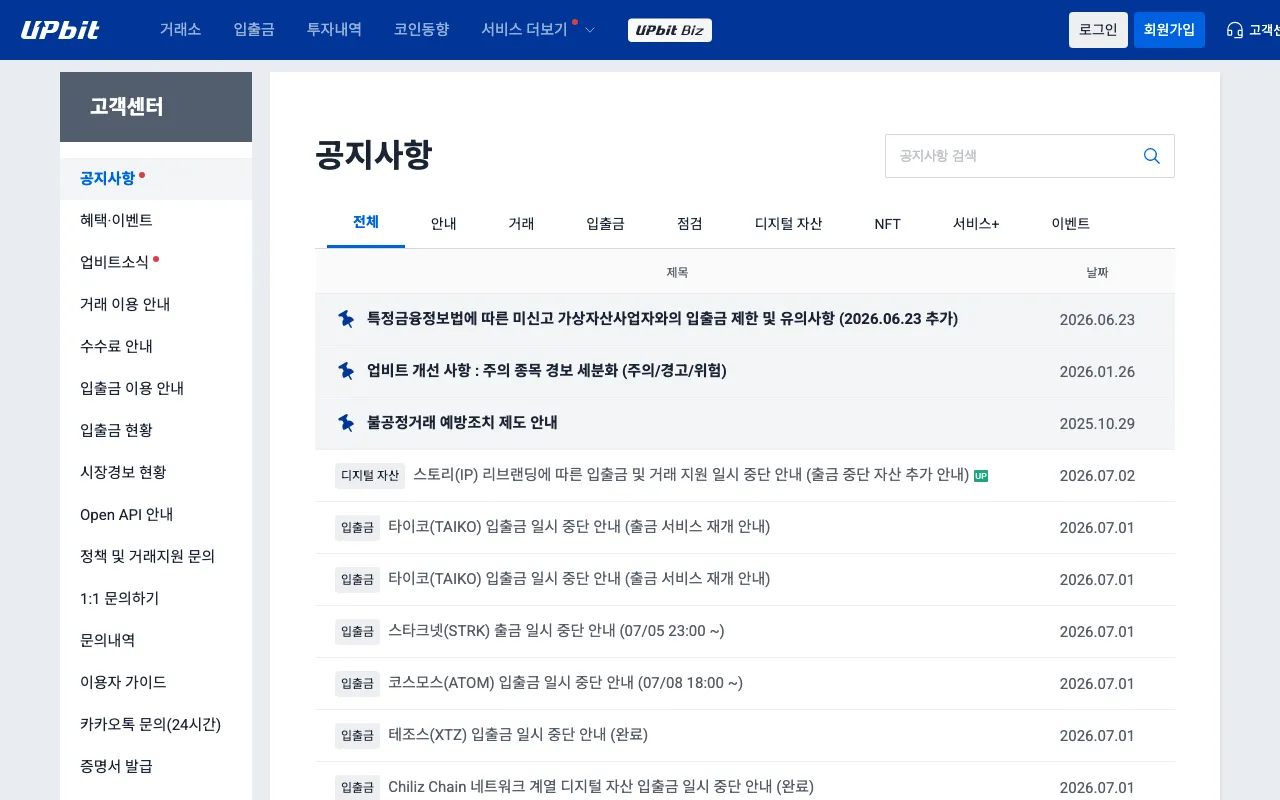Open 증명서 발급 in the sidebar
The image size is (1280, 800).
coord(156,767)
